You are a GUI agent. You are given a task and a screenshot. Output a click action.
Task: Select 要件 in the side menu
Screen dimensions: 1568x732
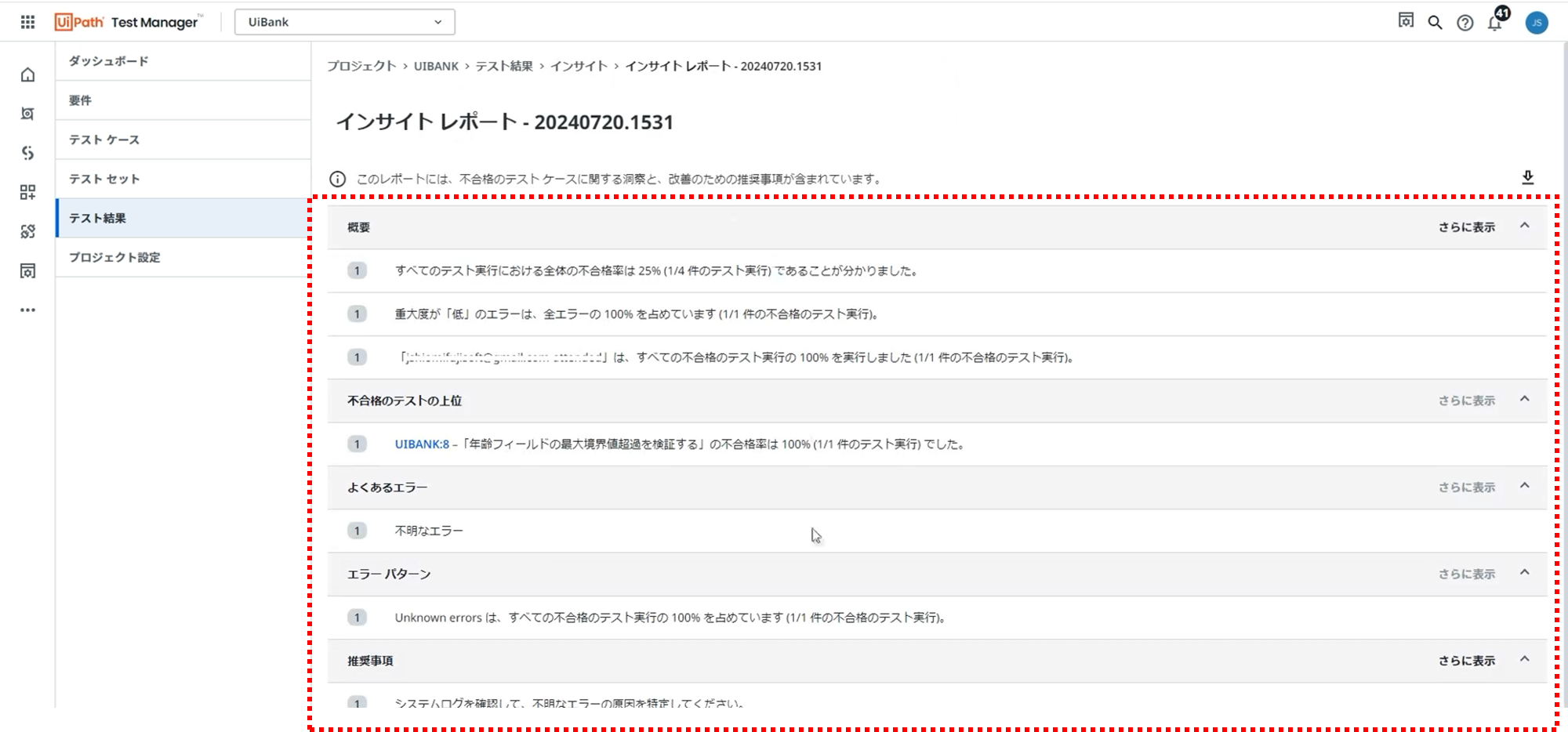point(183,100)
